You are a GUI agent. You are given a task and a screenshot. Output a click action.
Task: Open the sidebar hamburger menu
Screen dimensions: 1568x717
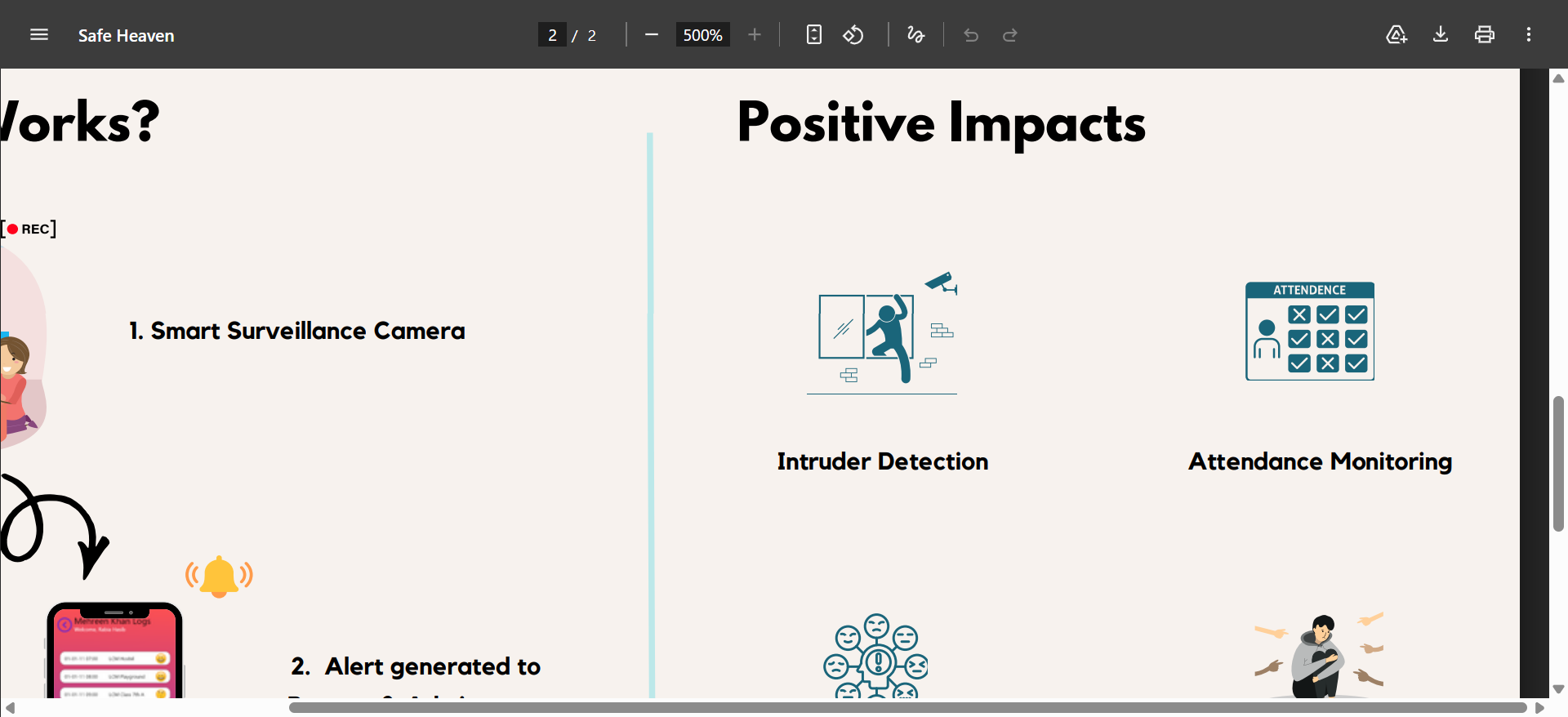click(x=39, y=34)
